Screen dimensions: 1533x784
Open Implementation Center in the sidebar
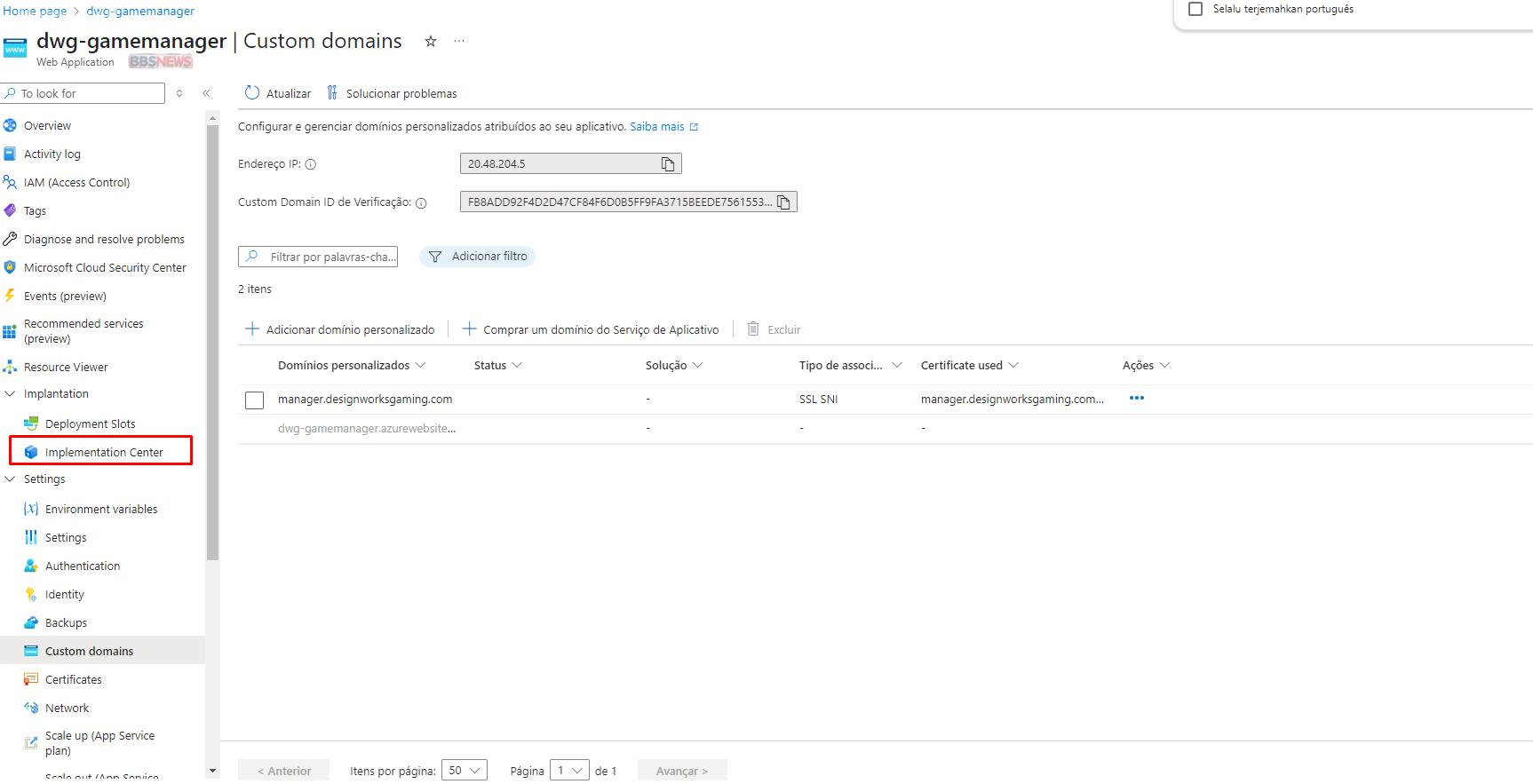(x=104, y=452)
